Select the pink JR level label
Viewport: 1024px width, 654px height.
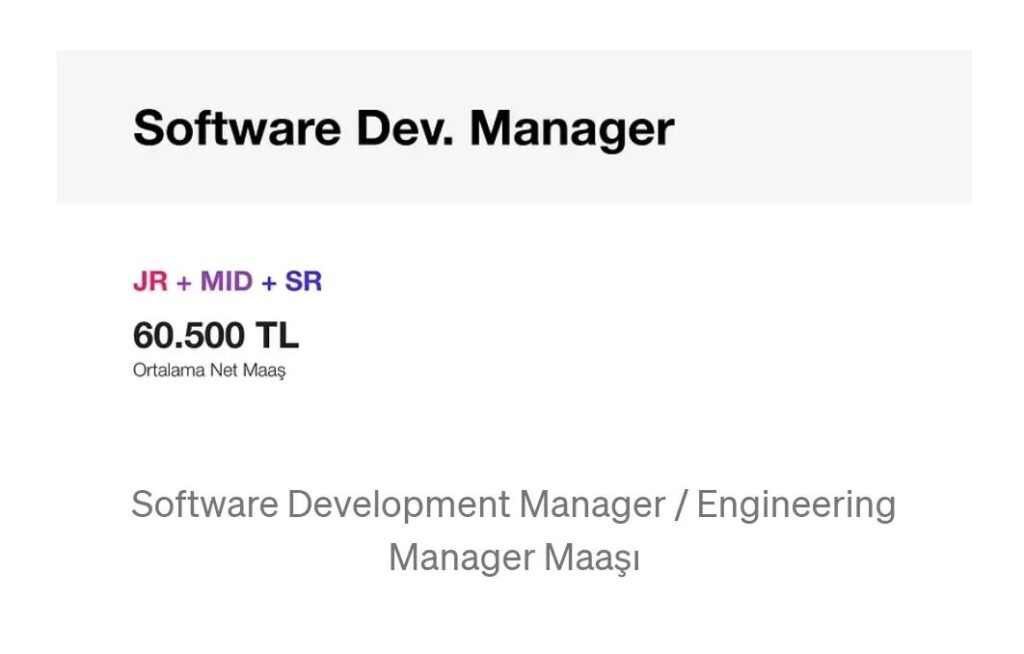150,282
